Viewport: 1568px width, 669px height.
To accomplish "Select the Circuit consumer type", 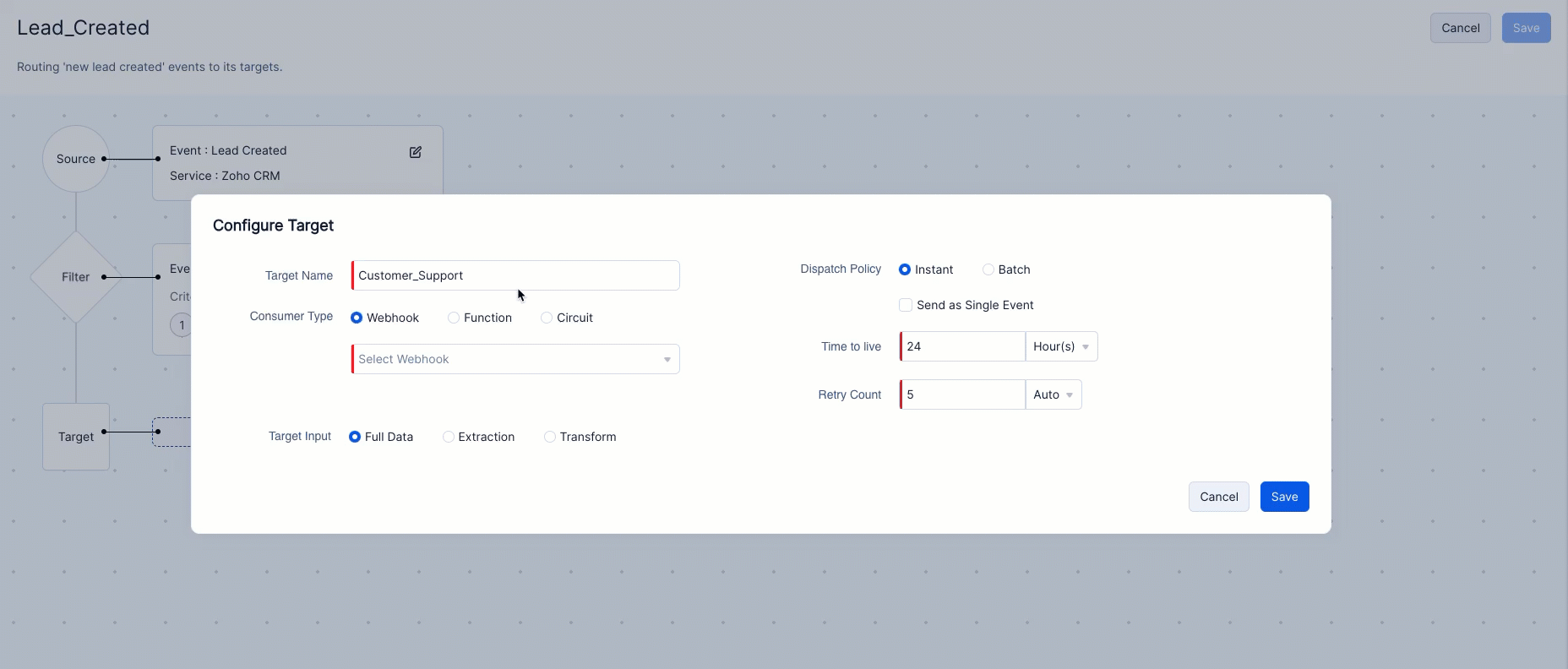I will click(547, 318).
